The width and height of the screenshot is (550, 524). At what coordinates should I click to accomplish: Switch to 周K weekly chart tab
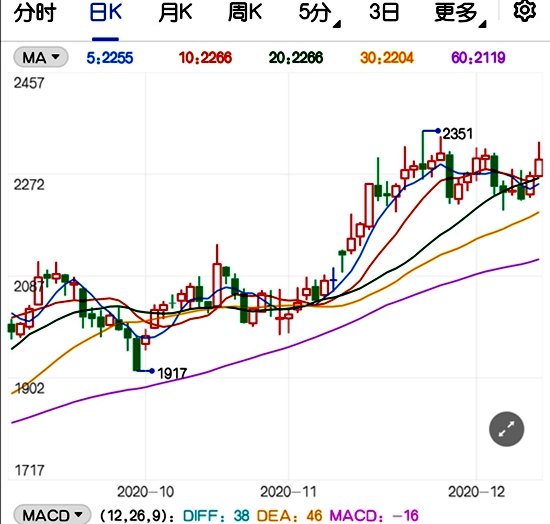[x=245, y=13]
